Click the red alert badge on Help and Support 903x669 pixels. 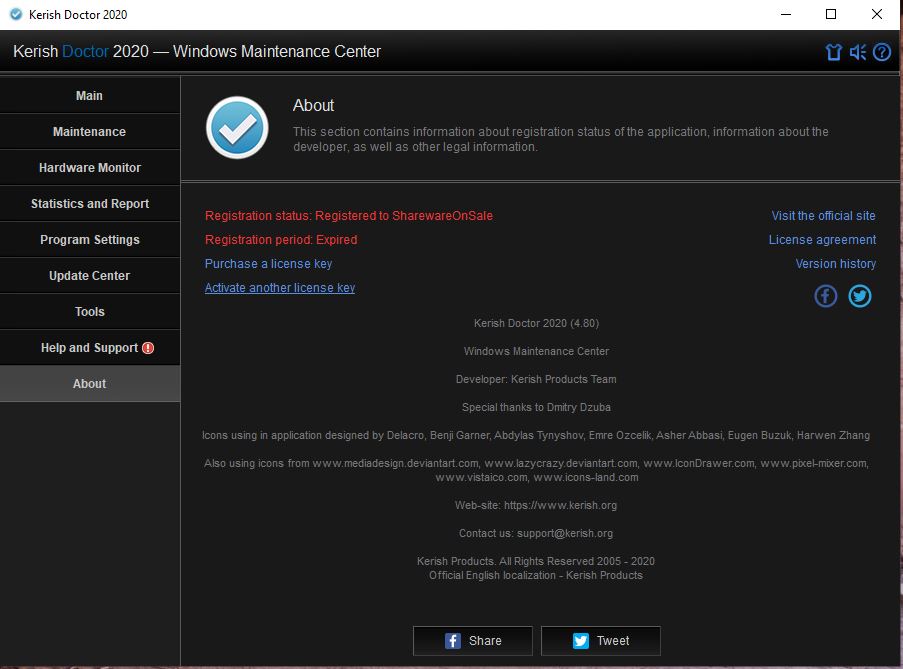pos(148,348)
